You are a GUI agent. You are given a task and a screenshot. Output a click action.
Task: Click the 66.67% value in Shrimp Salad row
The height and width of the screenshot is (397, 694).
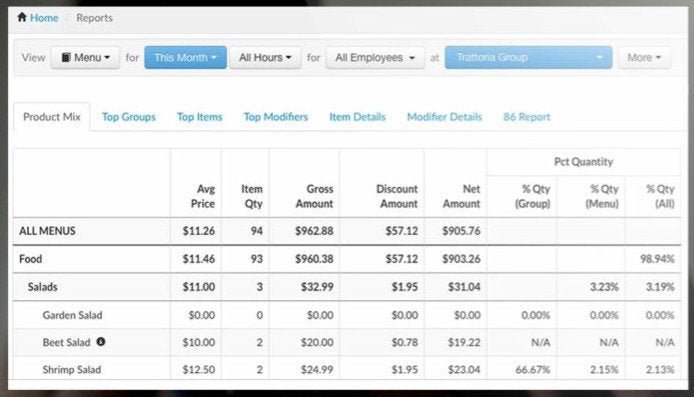pyautogui.click(x=533, y=370)
